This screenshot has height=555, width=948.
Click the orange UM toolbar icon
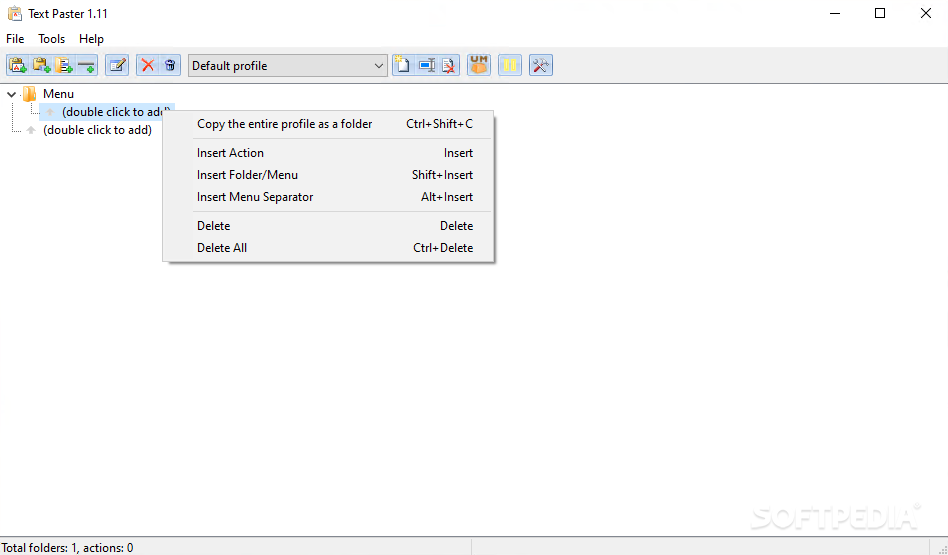pyautogui.click(x=479, y=65)
